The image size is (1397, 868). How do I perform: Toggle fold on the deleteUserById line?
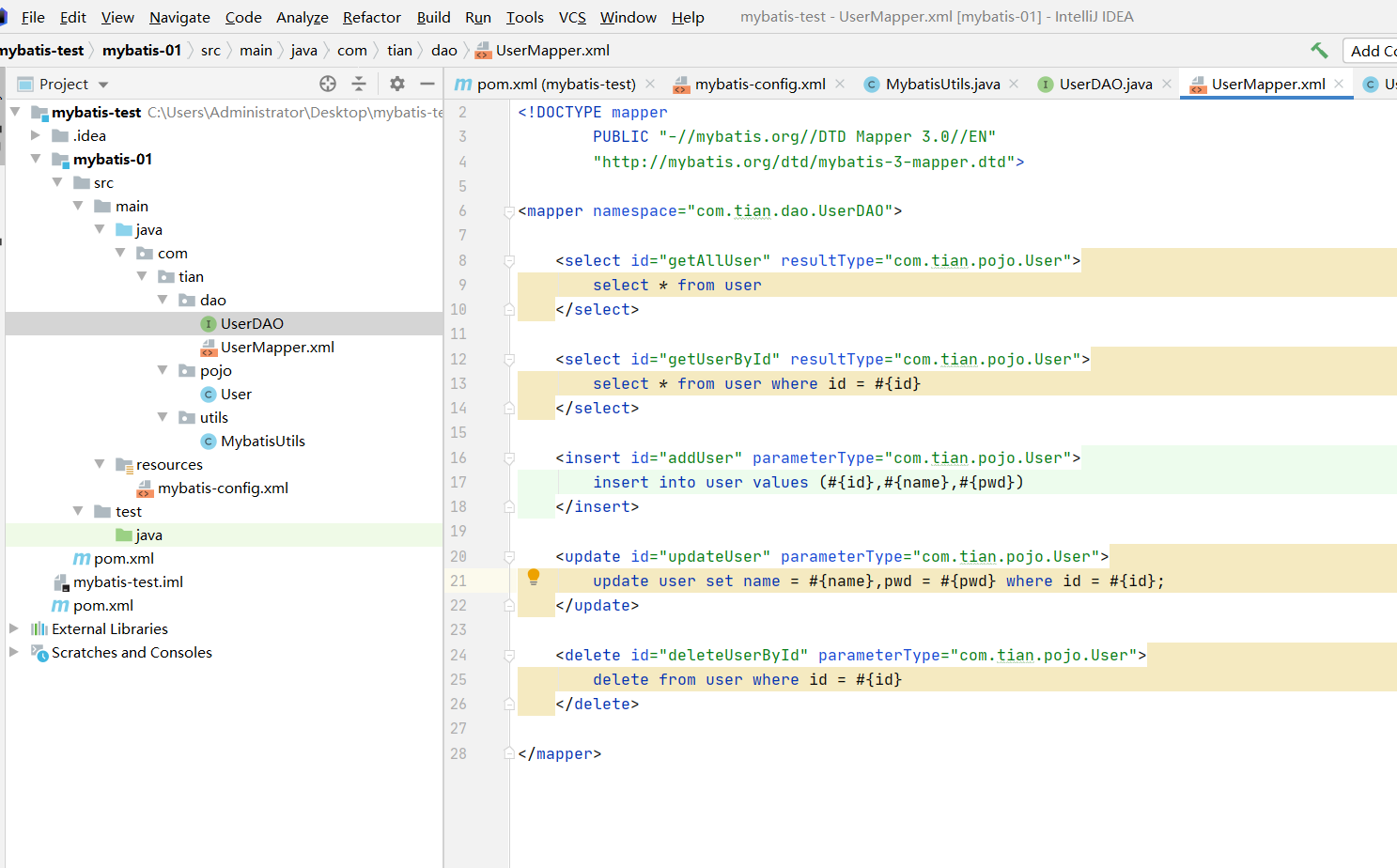click(509, 656)
